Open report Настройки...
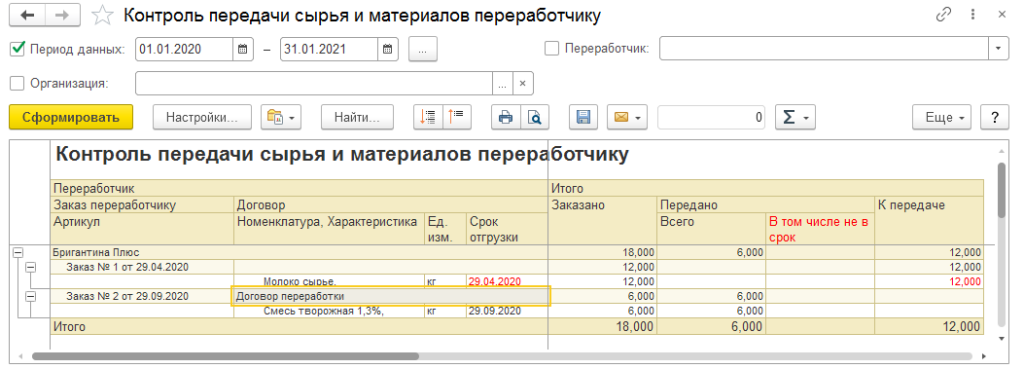The width and height of the screenshot is (1024, 369). click(202, 118)
